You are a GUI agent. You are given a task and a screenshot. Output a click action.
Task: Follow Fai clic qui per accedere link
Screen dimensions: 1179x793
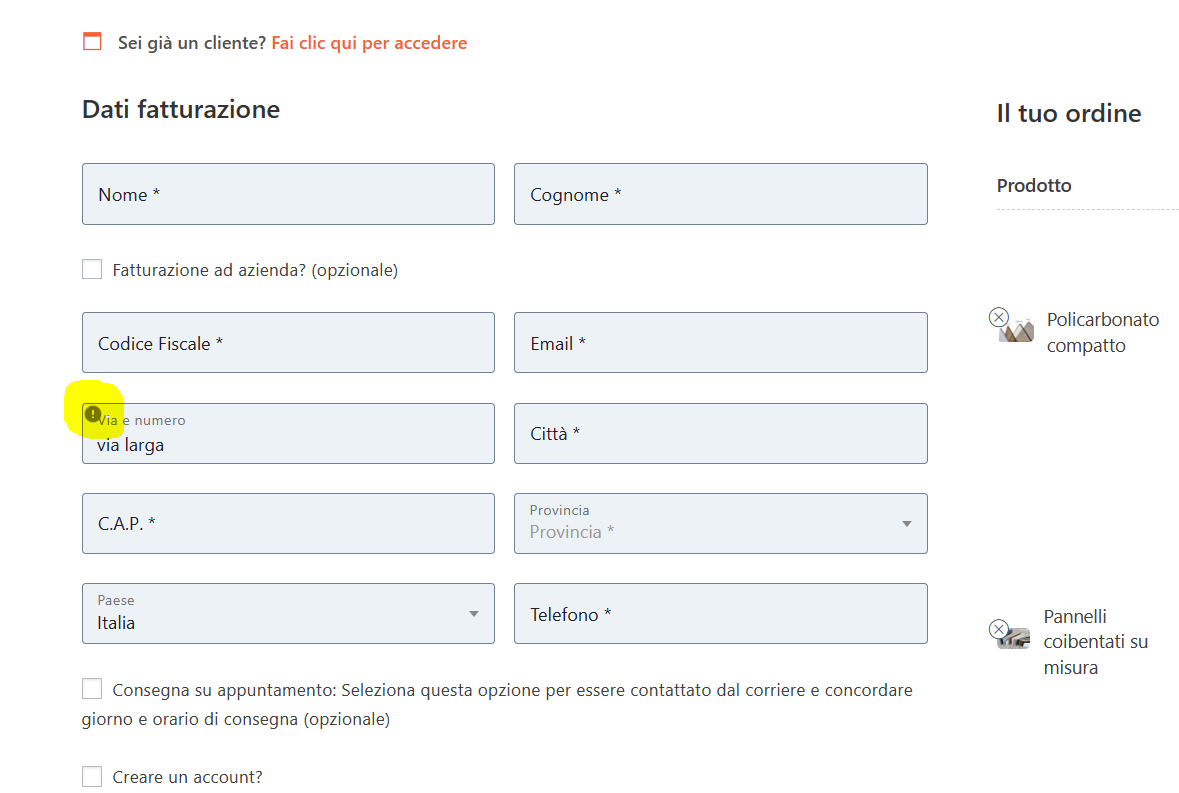point(369,43)
